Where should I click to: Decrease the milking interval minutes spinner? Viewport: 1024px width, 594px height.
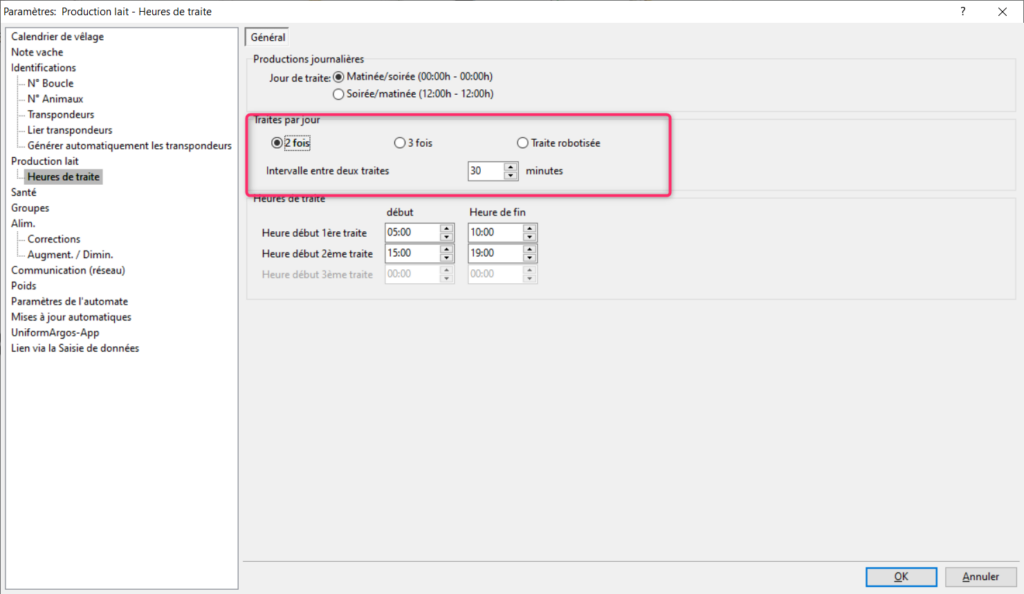point(511,176)
